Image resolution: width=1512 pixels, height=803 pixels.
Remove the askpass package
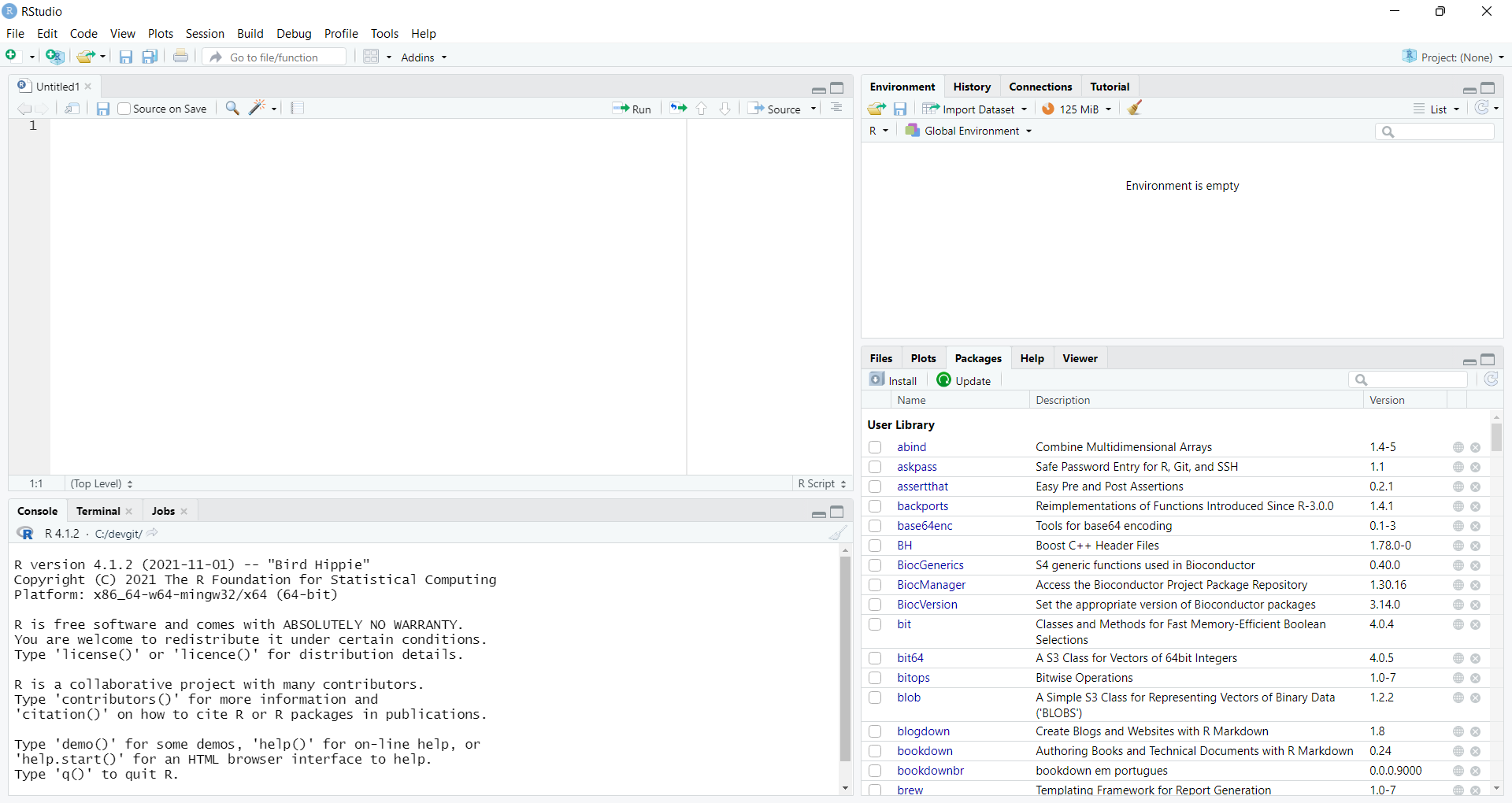(1476, 467)
